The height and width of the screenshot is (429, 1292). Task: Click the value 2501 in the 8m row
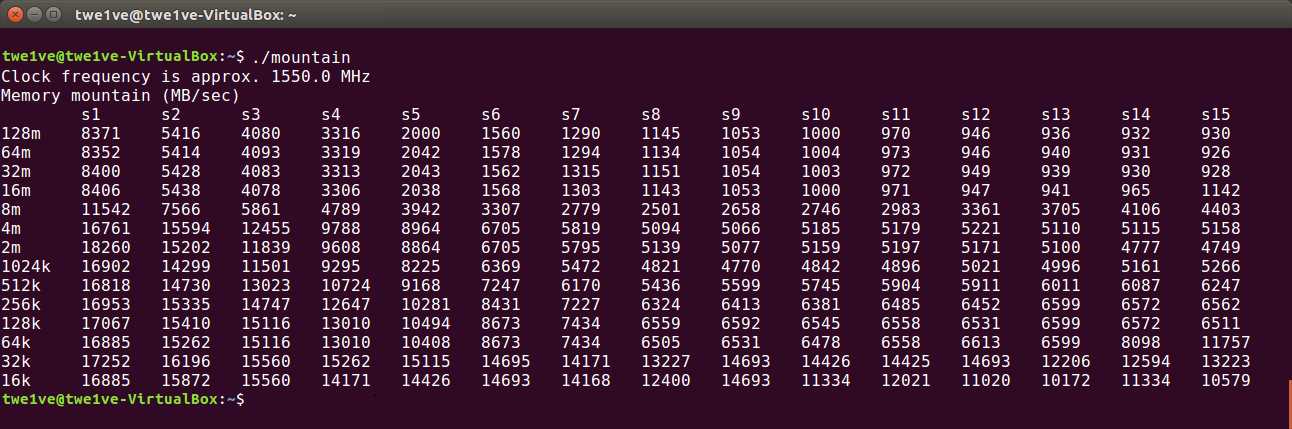[661, 209]
